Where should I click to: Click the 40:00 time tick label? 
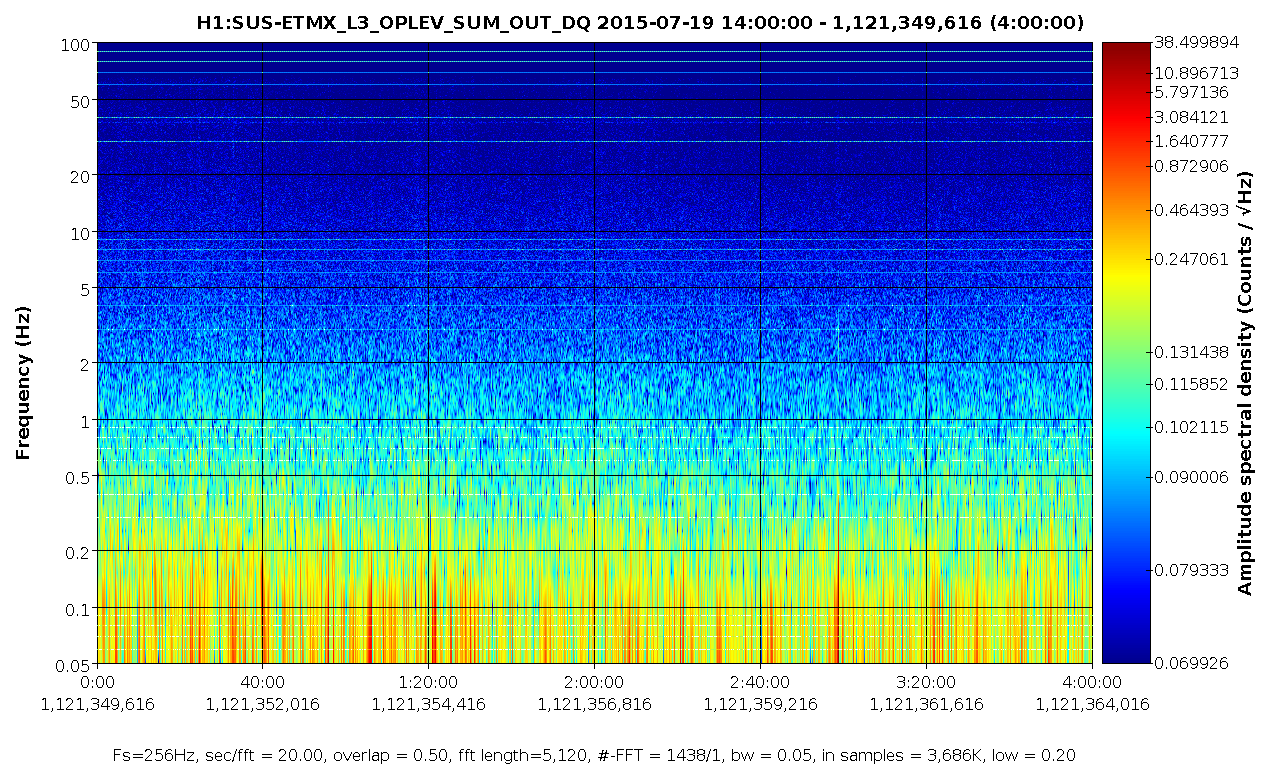pyautogui.click(x=262, y=682)
